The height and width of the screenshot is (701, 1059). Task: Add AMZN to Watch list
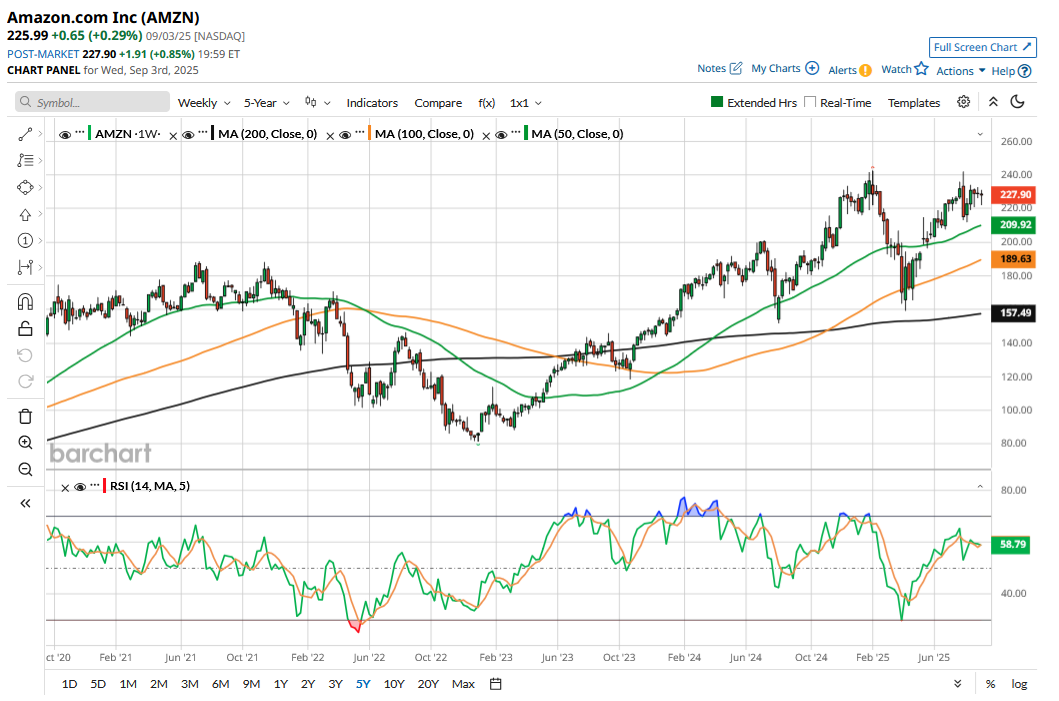(904, 69)
